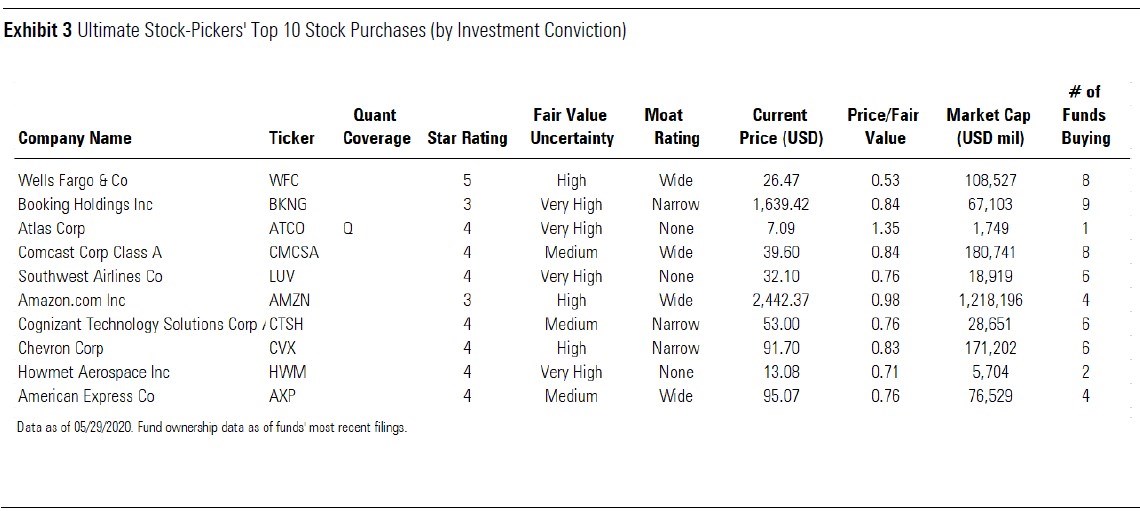Select Booking Holdings Inc row name
This screenshot has width=1140, height=511.
pyautogui.click(x=85, y=205)
